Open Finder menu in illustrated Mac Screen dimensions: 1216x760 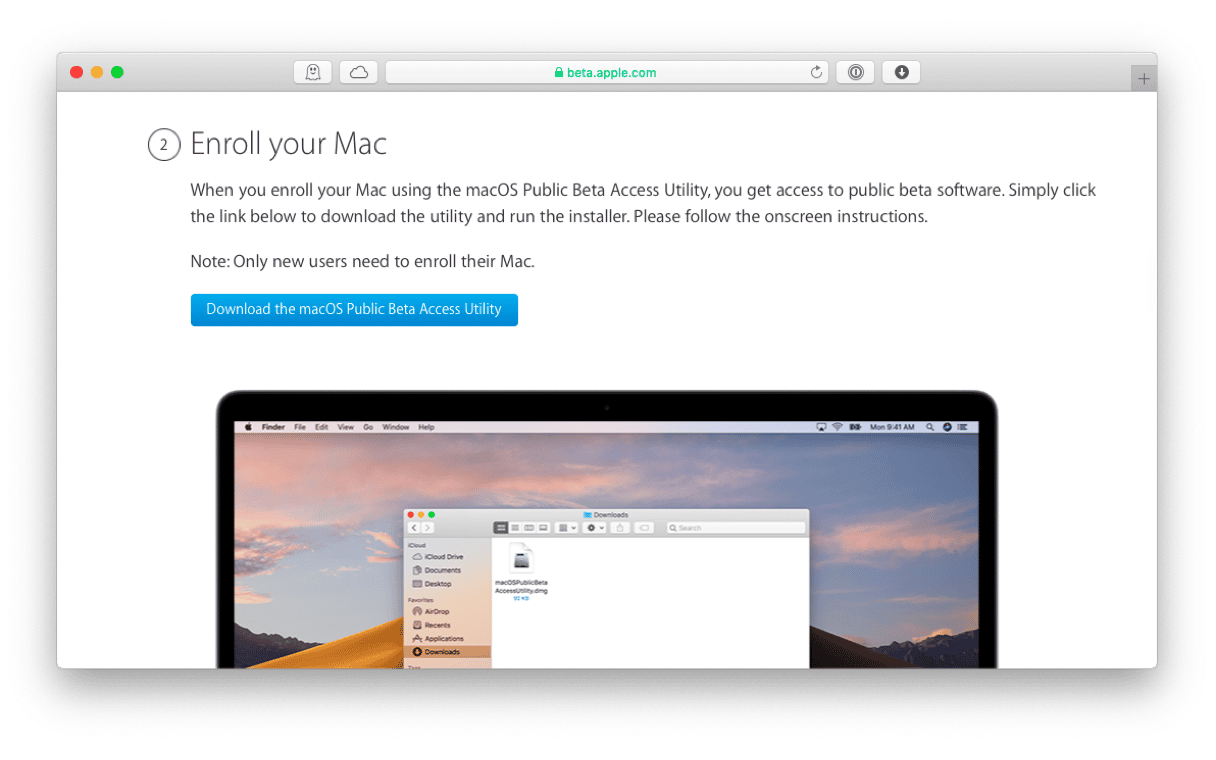[273, 427]
